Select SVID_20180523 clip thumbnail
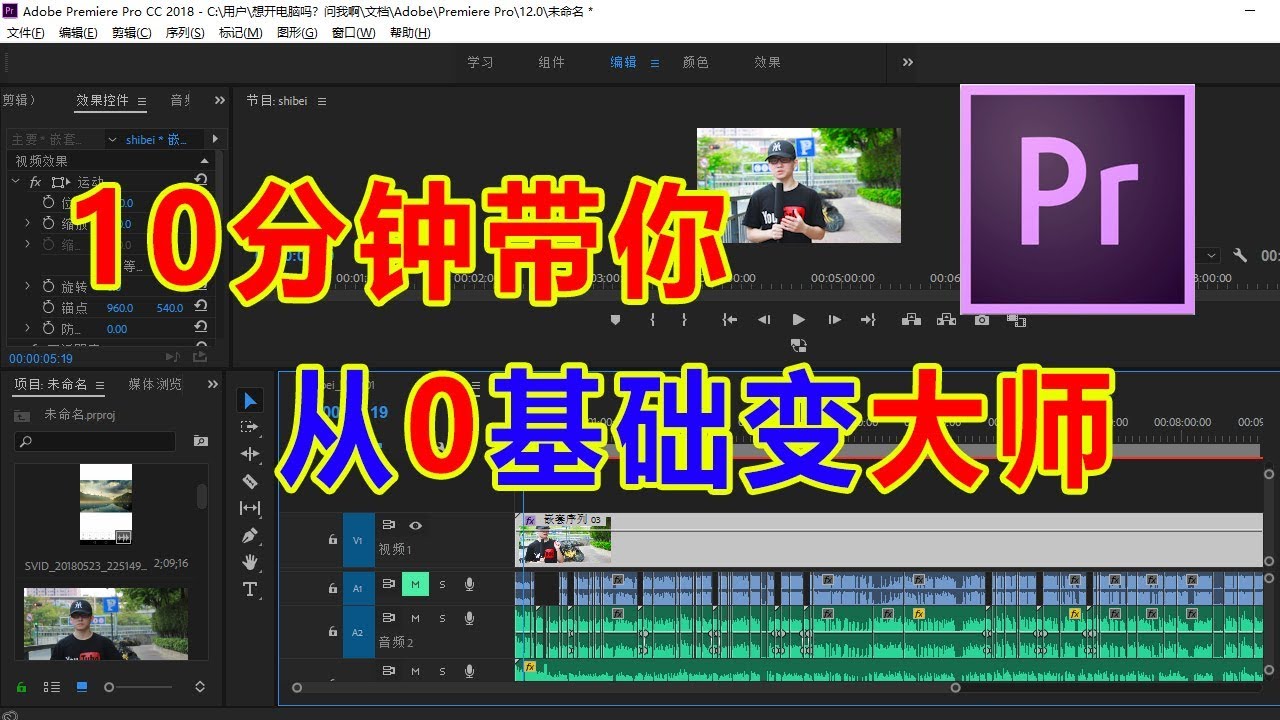 coord(106,503)
